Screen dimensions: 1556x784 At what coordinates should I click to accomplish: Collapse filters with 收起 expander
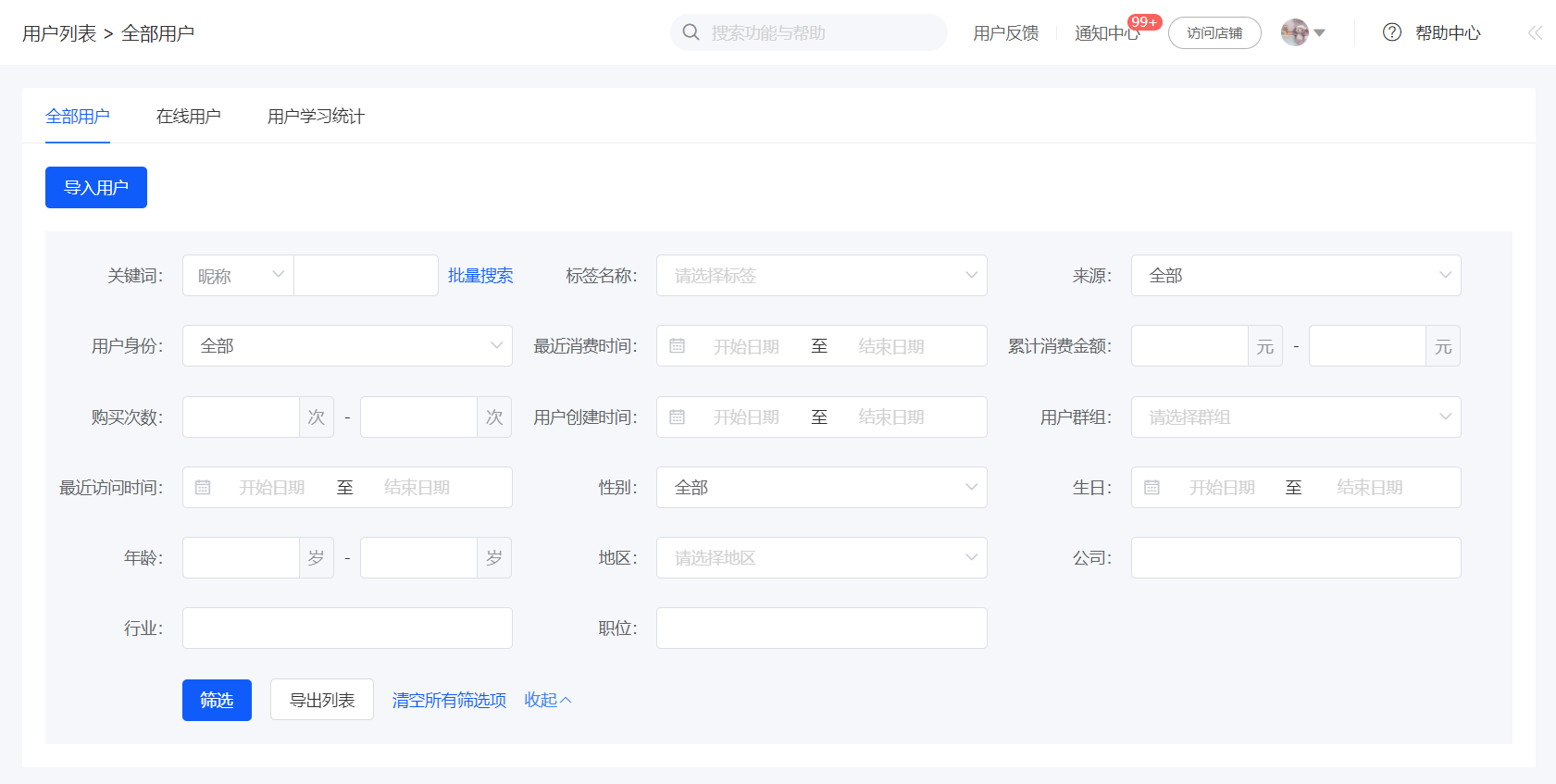tap(548, 700)
